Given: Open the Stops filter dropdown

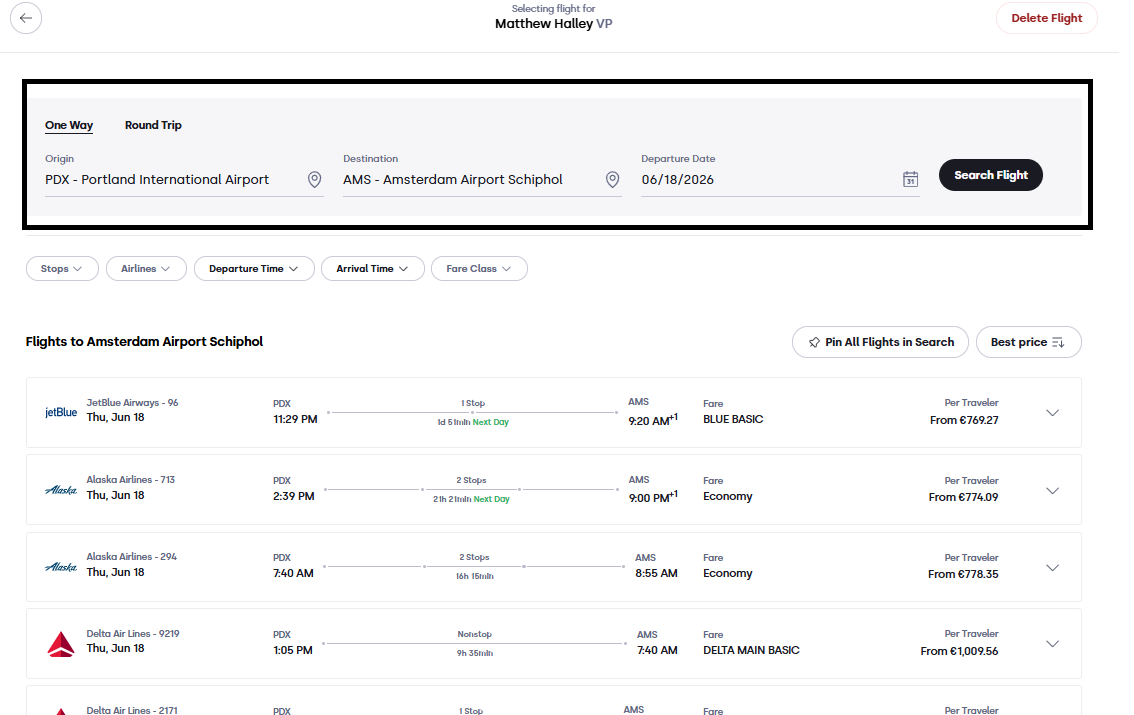Looking at the screenshot, I should tap(62, 269).
